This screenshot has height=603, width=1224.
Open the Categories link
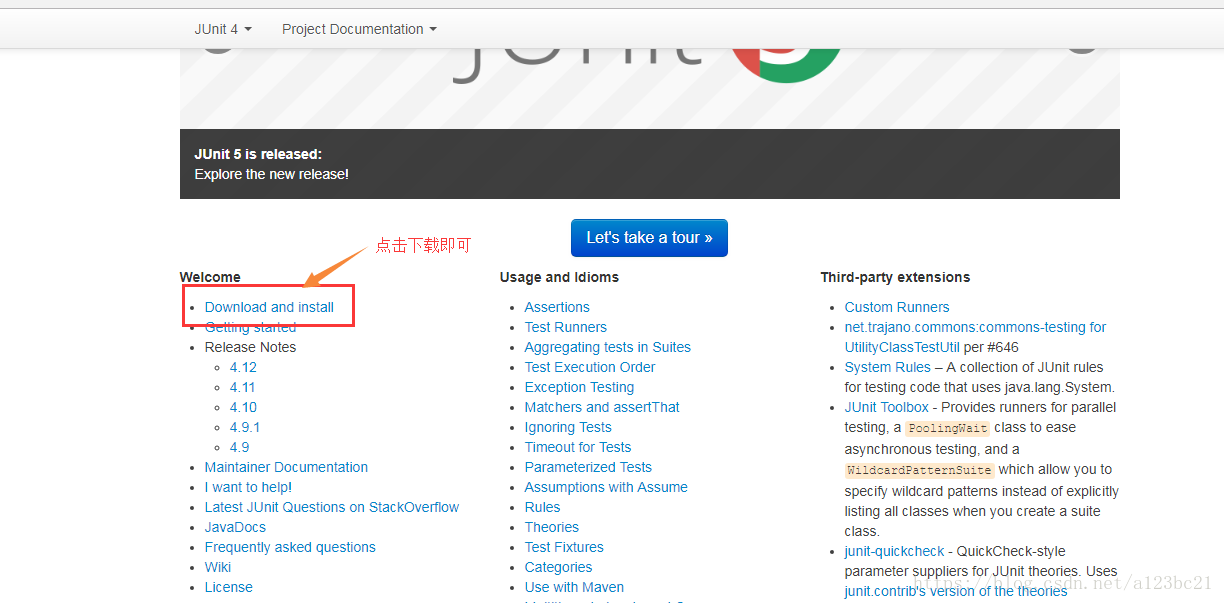[558, 567]
